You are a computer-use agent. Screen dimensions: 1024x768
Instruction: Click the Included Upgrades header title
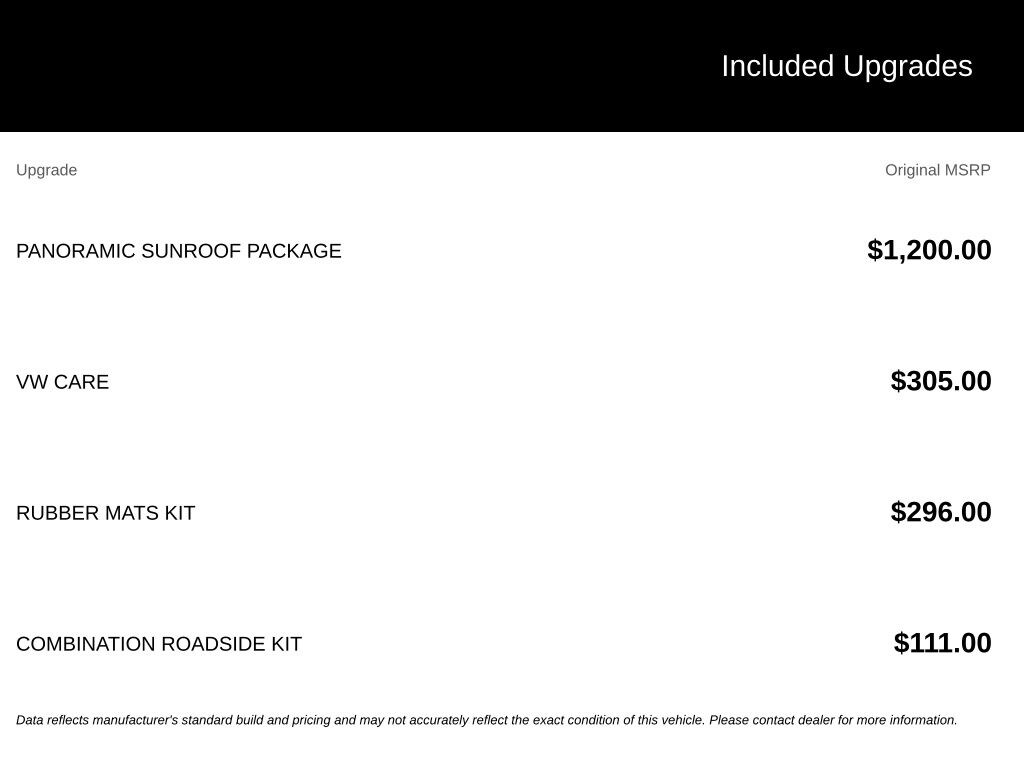(x=846, y=67)
